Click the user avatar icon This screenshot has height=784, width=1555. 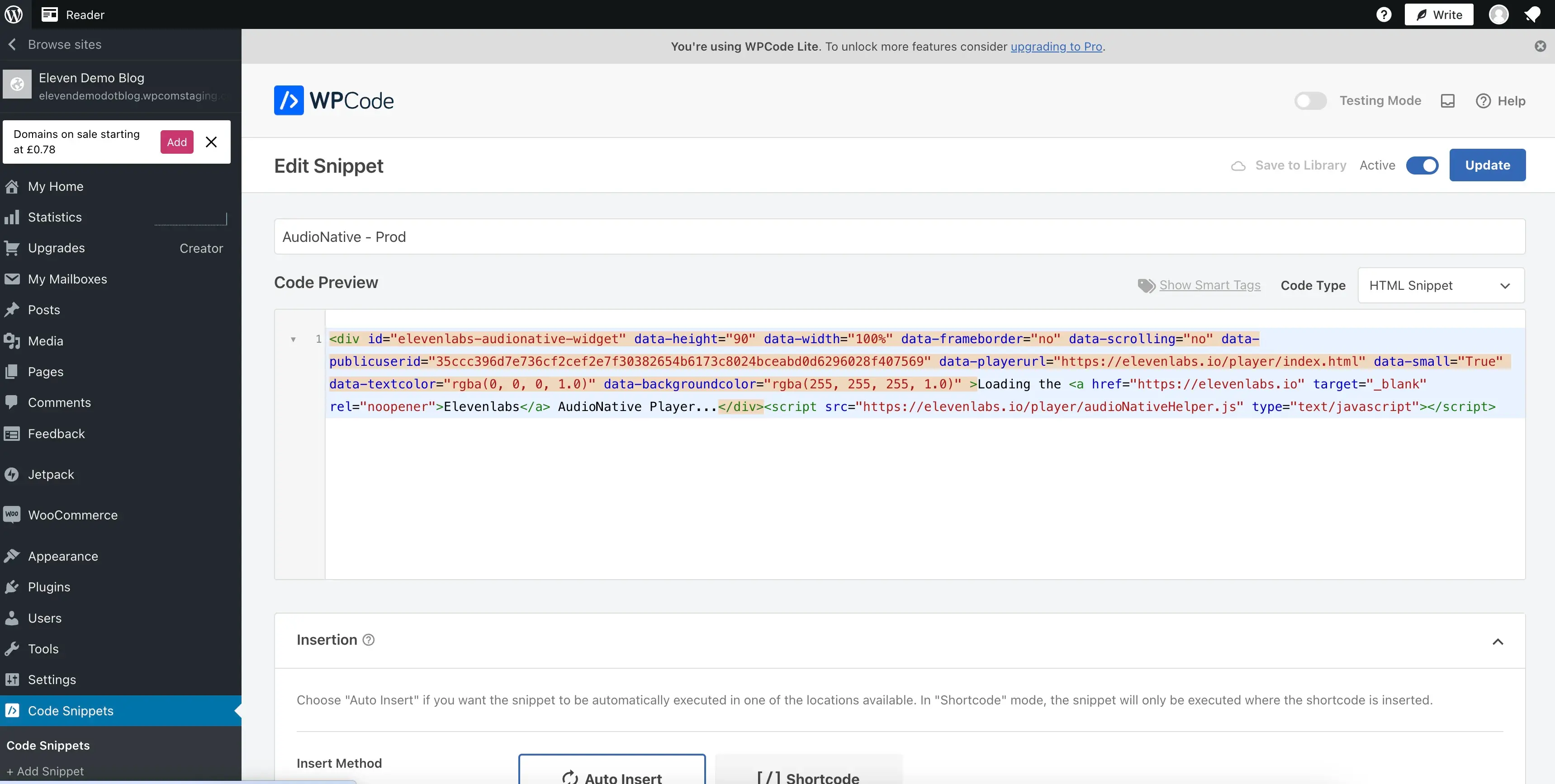1498,14
